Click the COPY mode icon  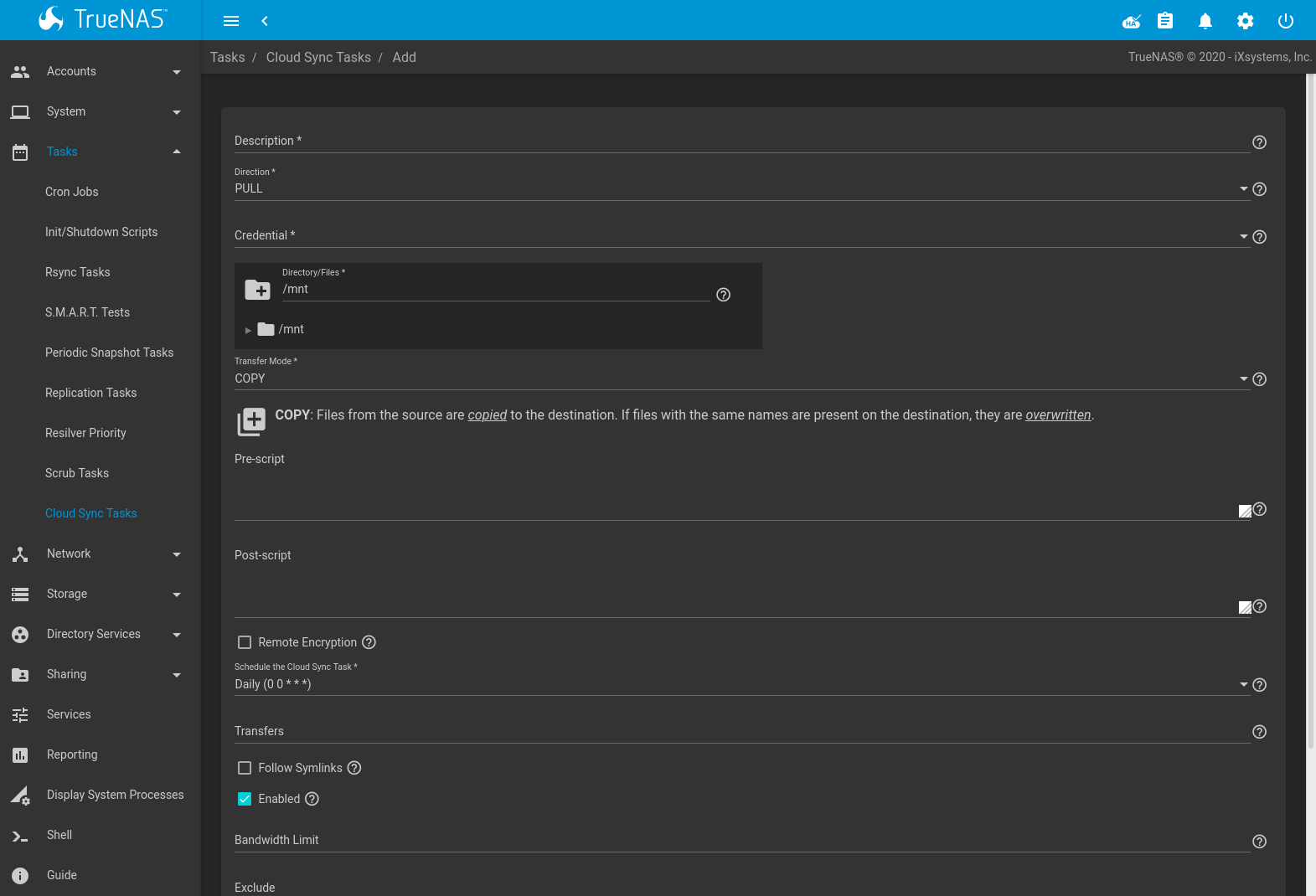251,422
